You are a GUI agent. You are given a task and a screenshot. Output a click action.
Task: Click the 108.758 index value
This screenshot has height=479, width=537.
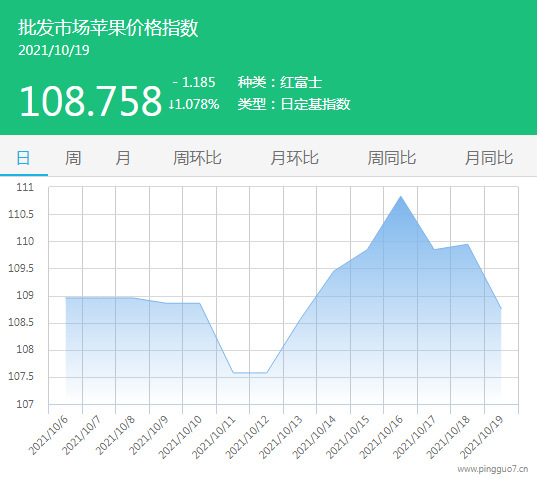point(90,101)
